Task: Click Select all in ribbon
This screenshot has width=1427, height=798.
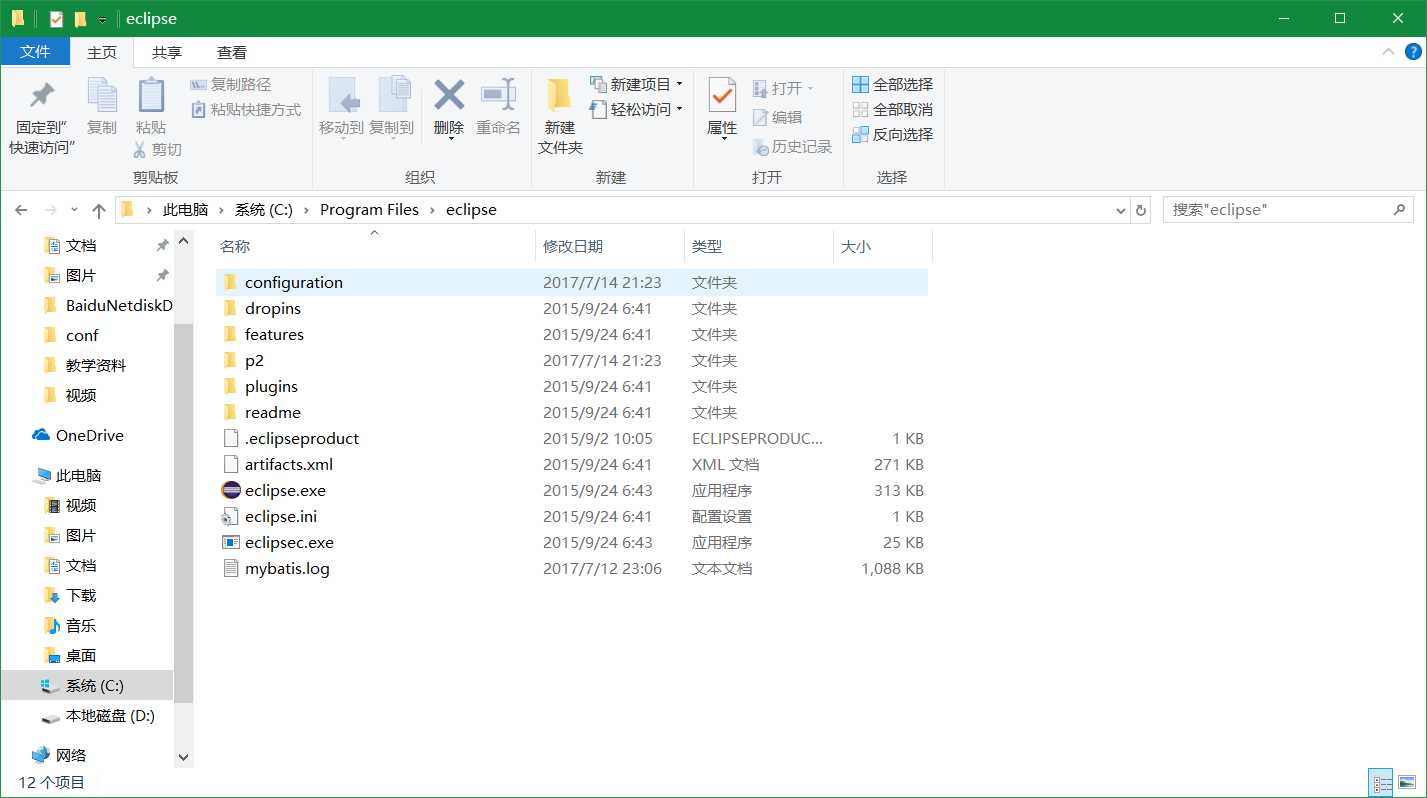Action: pyautogui.click(x=892, y=85)
